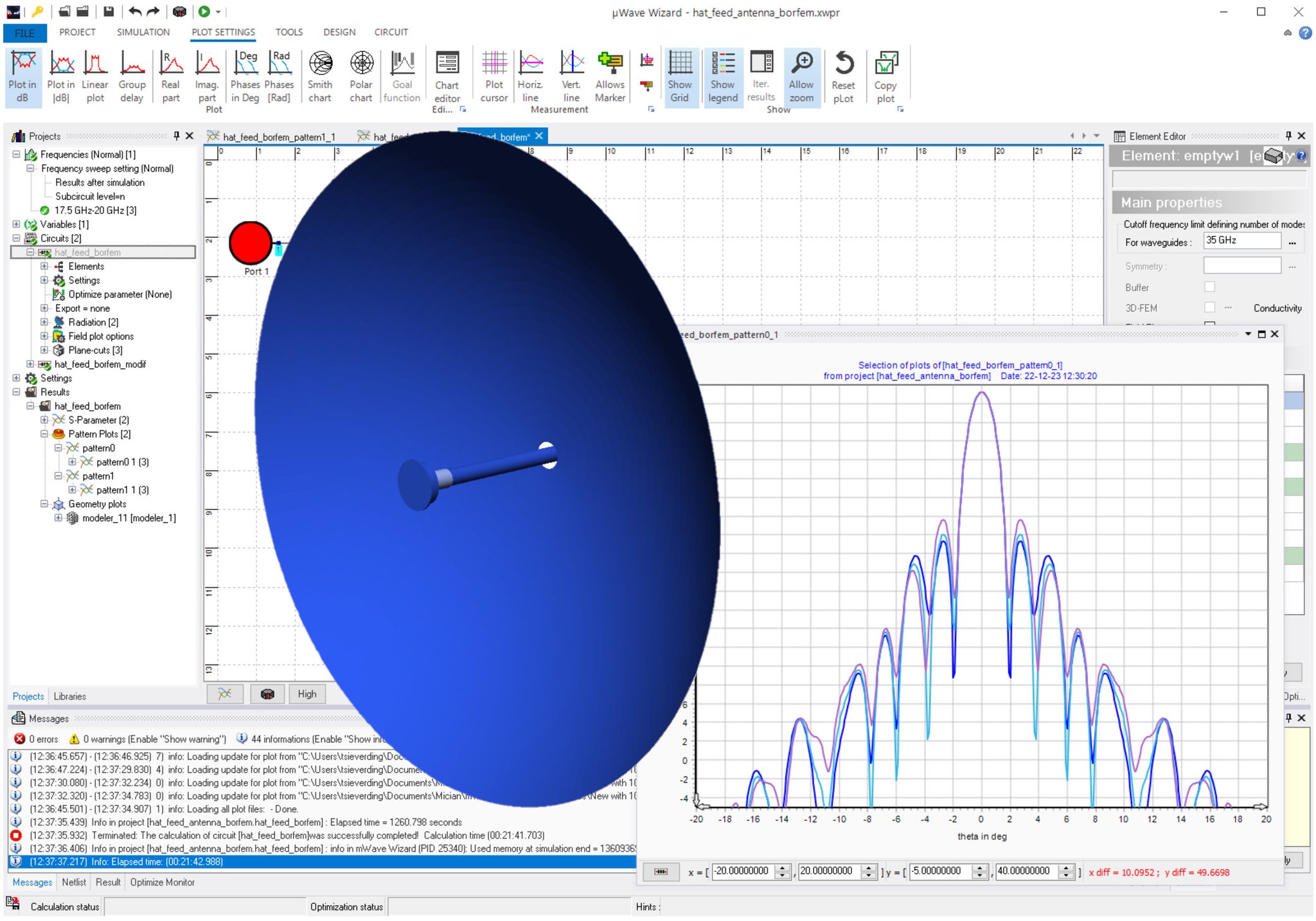This screenshot has width=1316, height=921.
Task: Expand the S-Parameter [2] node
Action: 44,420
